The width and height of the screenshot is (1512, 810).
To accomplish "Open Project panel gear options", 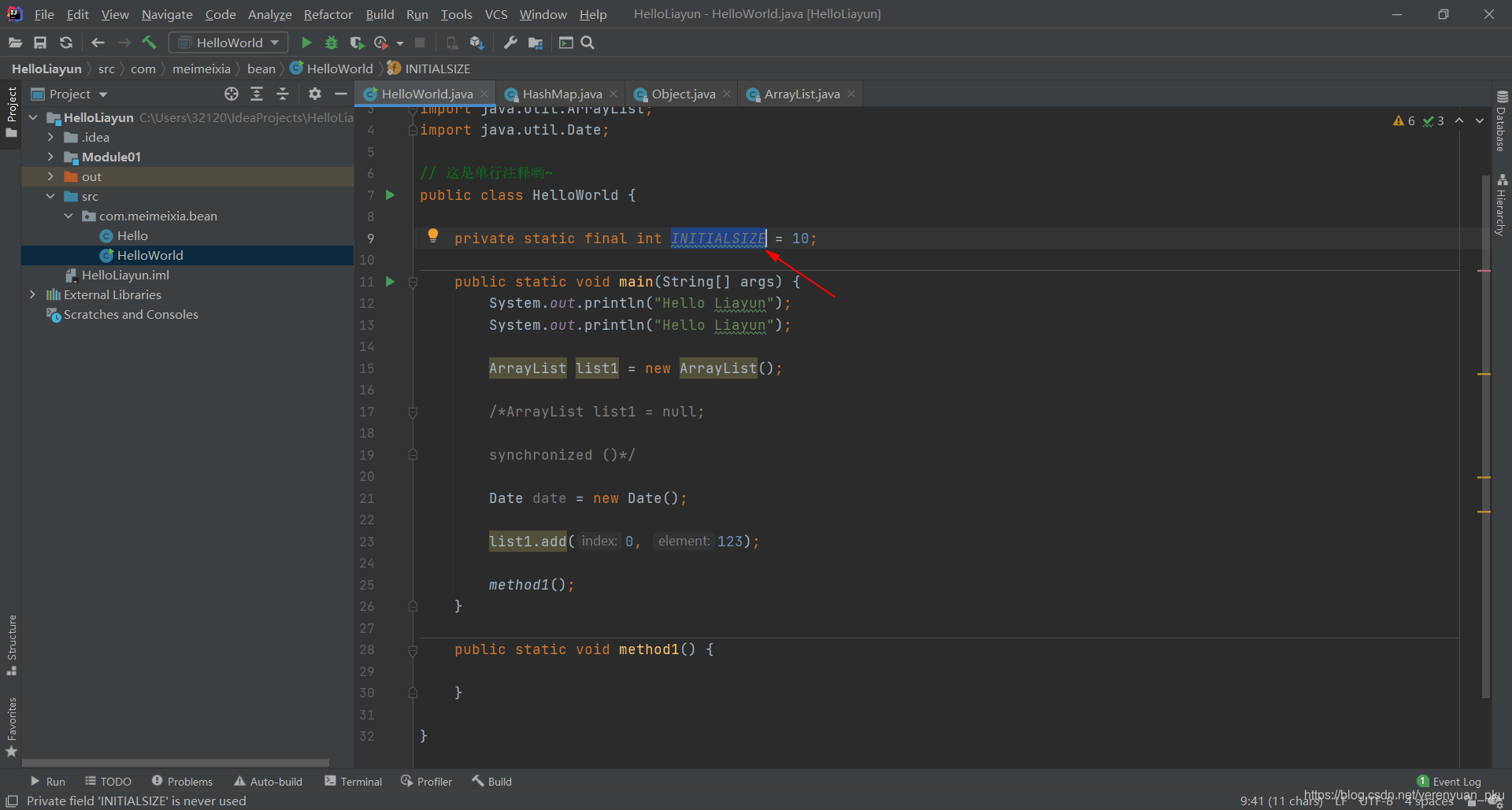I will pyautogui.click(x=315, y=94).
